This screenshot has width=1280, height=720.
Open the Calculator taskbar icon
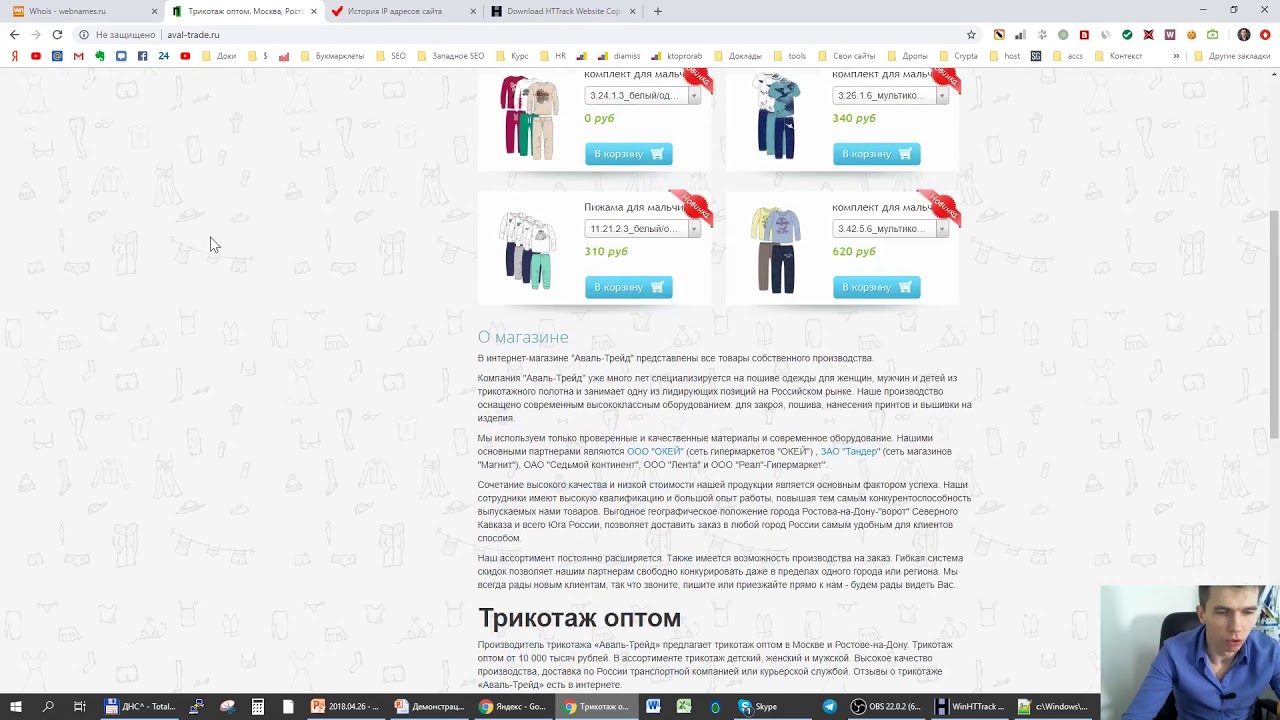(257, 706)
